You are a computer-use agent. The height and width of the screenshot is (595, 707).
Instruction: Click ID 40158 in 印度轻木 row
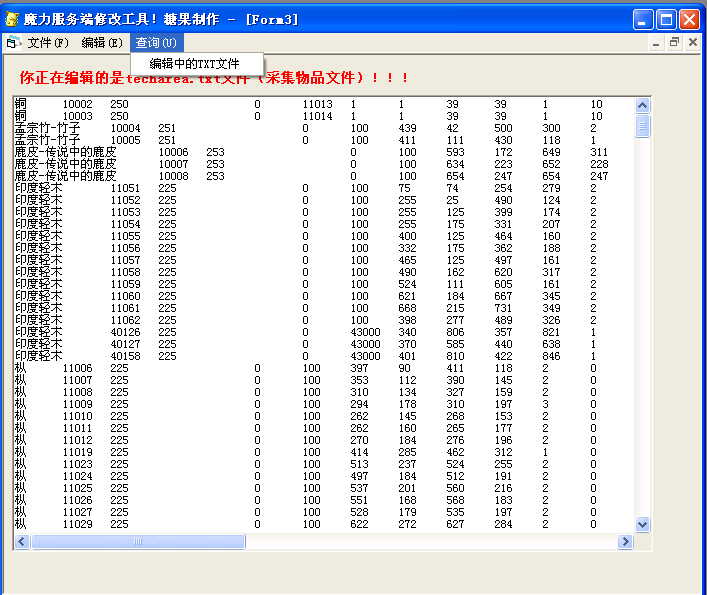125,357
